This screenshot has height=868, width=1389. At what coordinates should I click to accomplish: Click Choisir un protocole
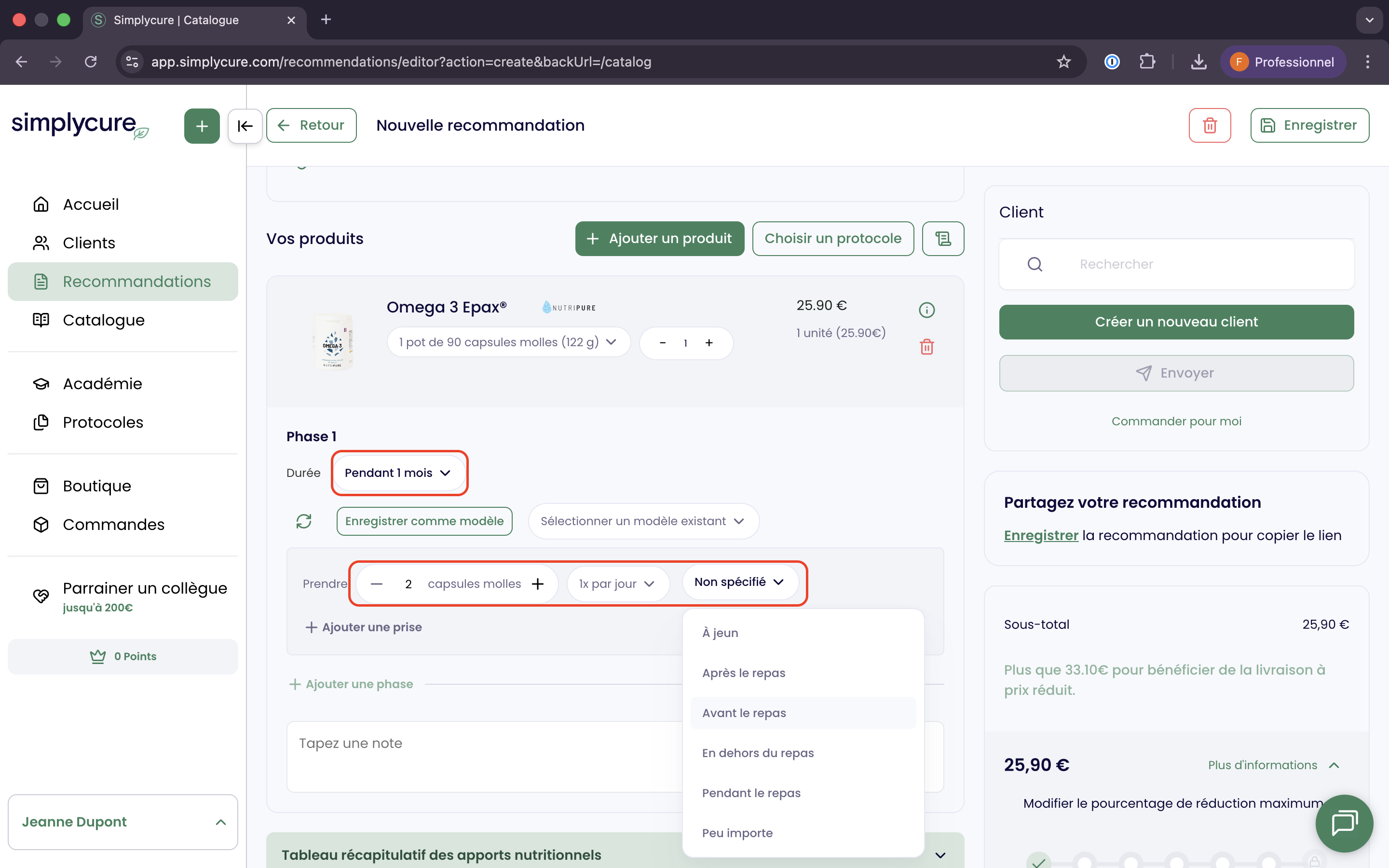(833, 238)
